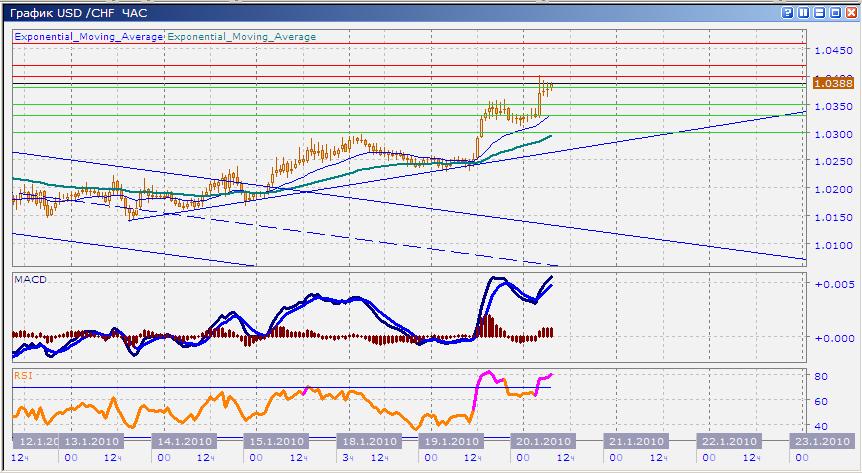Select the green Exponential_Moving_Average label
Image resolution: width=862 pixels, height=473 pixels.
coord(241,37)
